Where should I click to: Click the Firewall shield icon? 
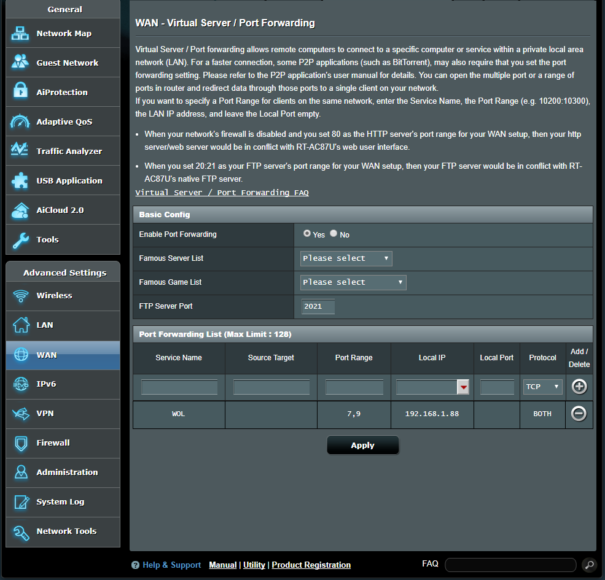click(21, 443)
